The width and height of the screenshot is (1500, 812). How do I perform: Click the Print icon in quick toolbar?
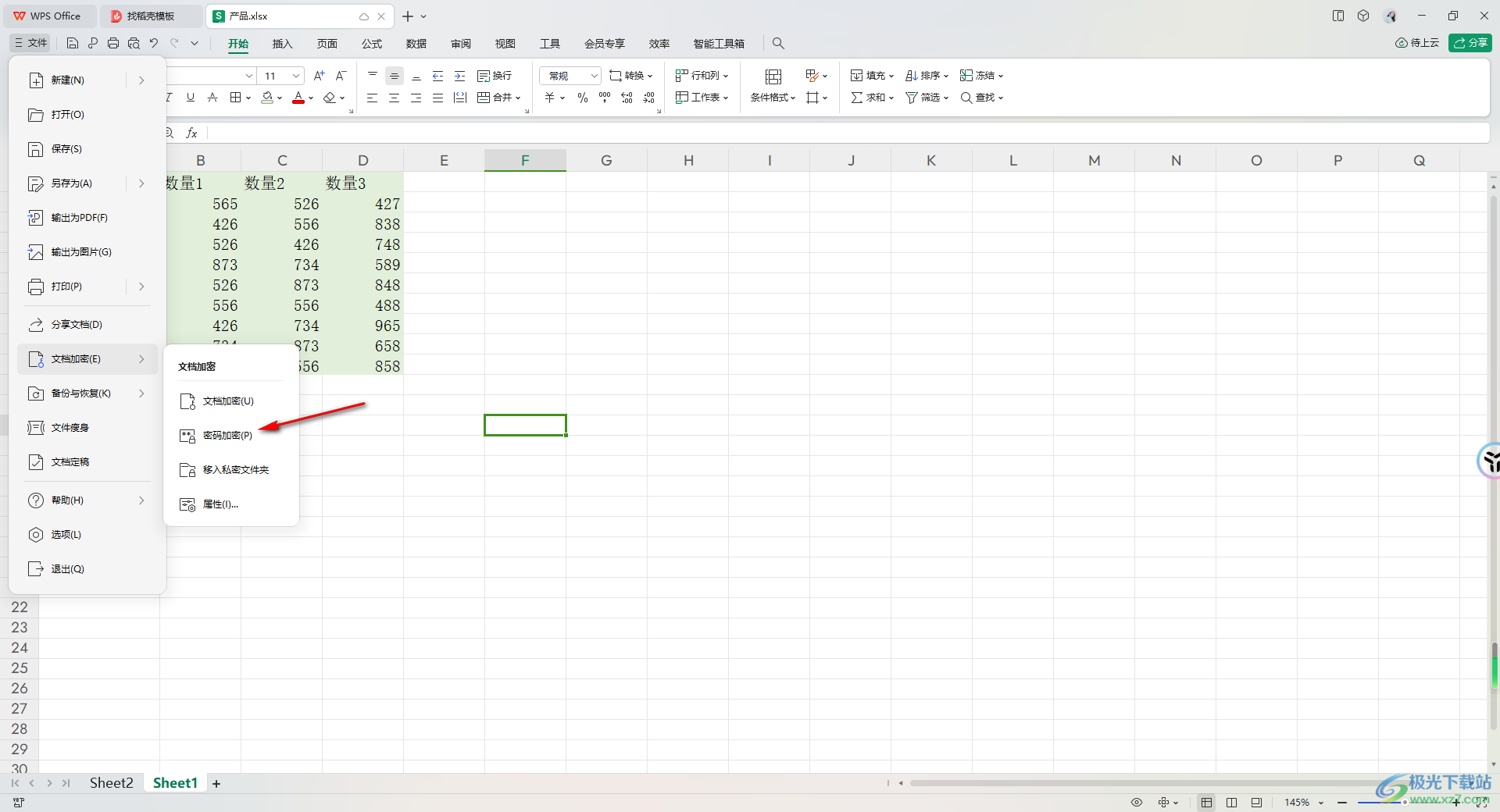click(x=113, y=43)
